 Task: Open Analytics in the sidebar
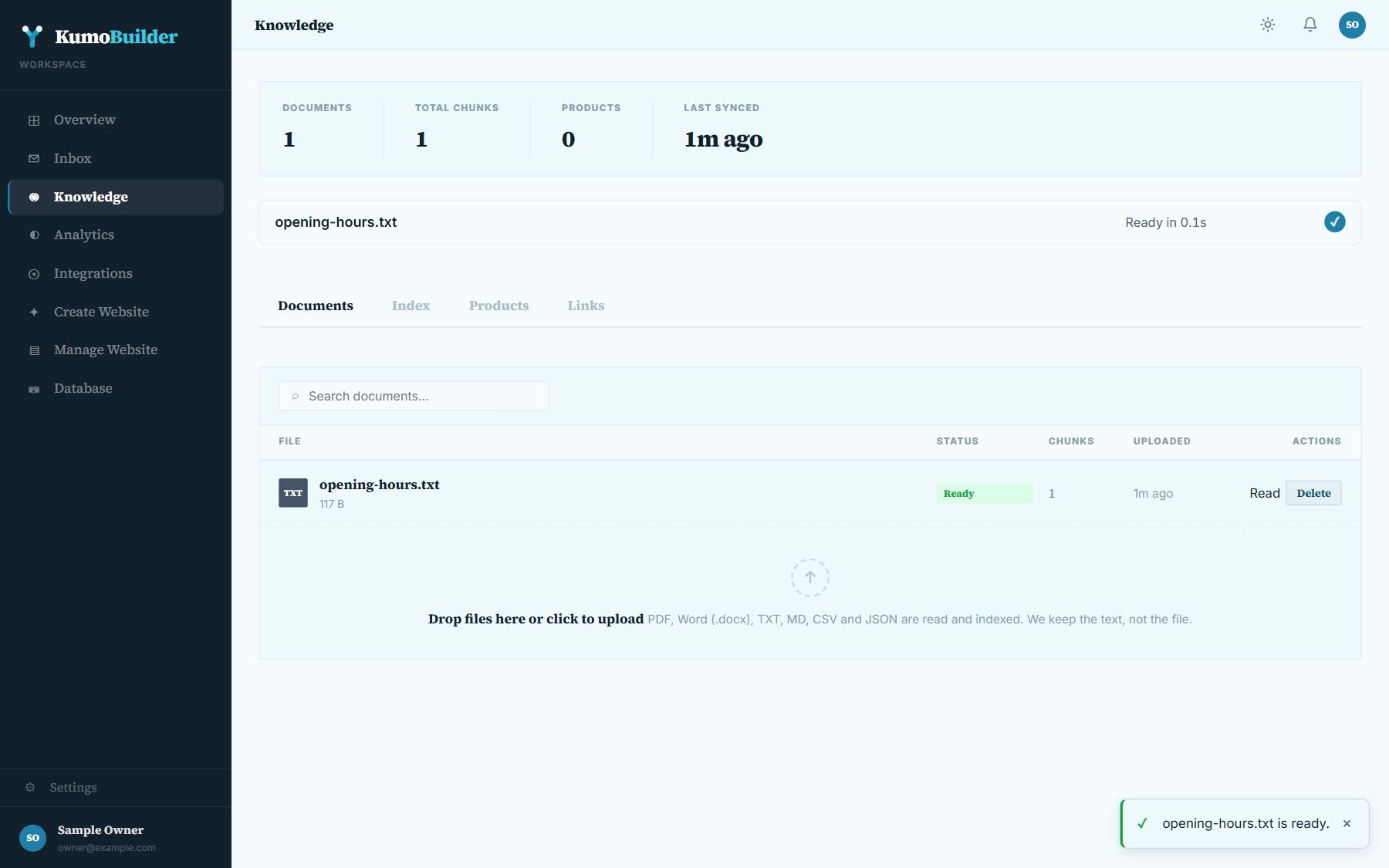click(x=116, y=235)
